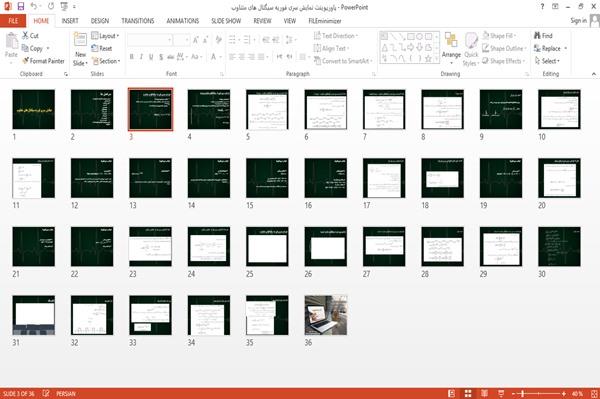Click the Undo arrow icon
Screen dimensions: 600x399
coord(34,6)
